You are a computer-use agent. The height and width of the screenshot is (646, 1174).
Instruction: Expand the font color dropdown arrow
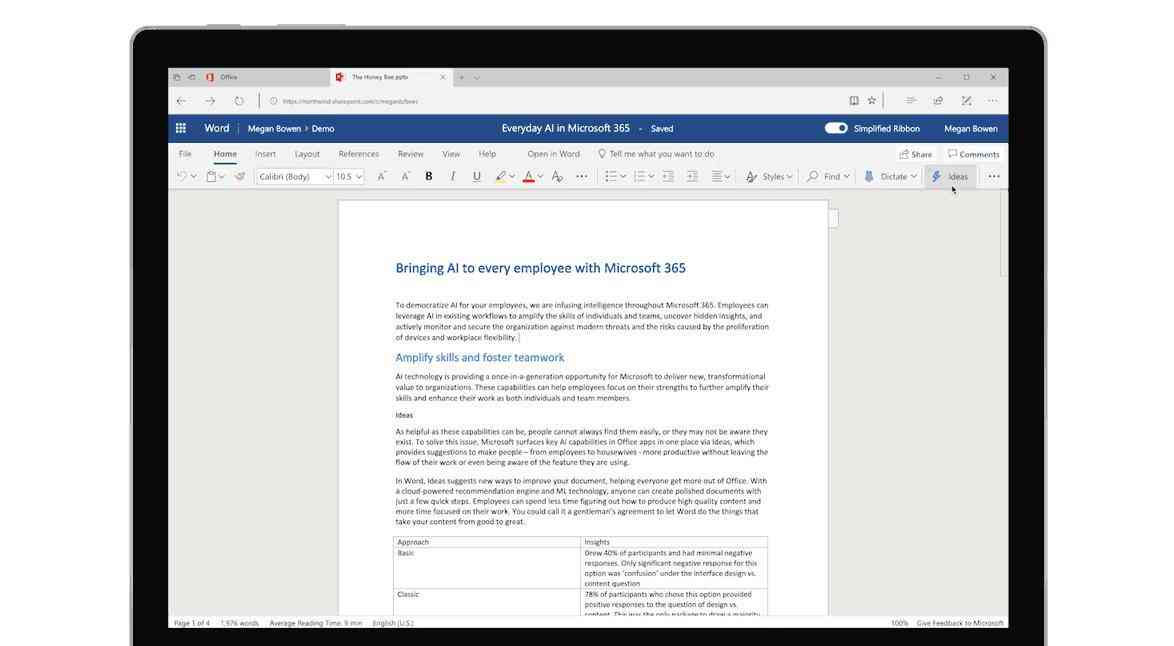[541, 177]
